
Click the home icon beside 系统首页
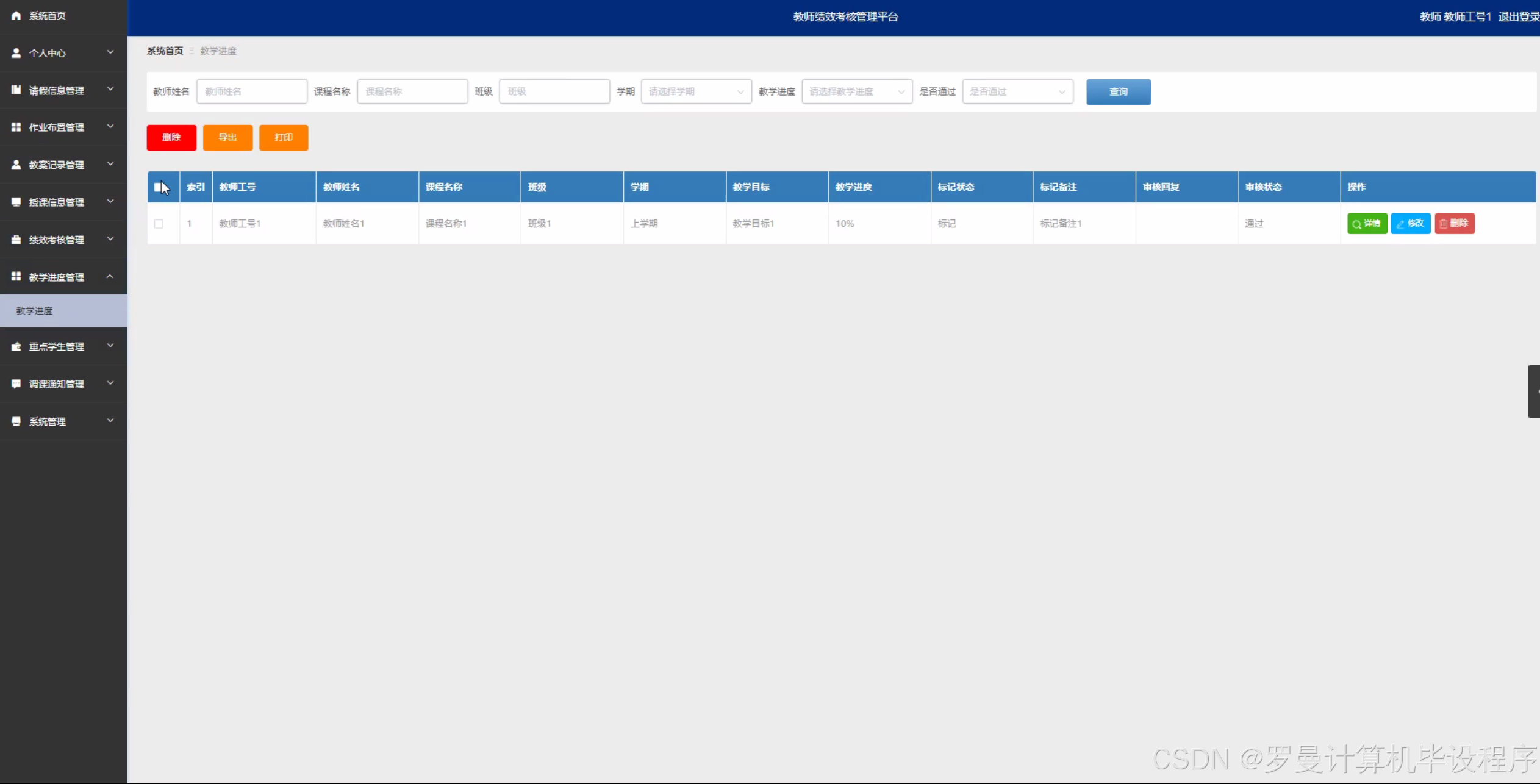tap(16, 16)
